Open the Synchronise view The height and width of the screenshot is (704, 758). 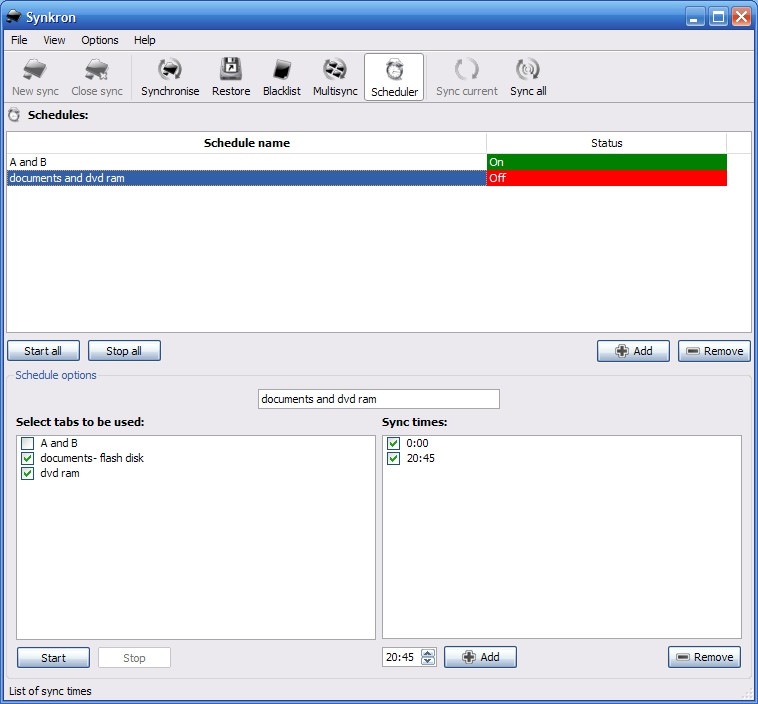(170, 77)
